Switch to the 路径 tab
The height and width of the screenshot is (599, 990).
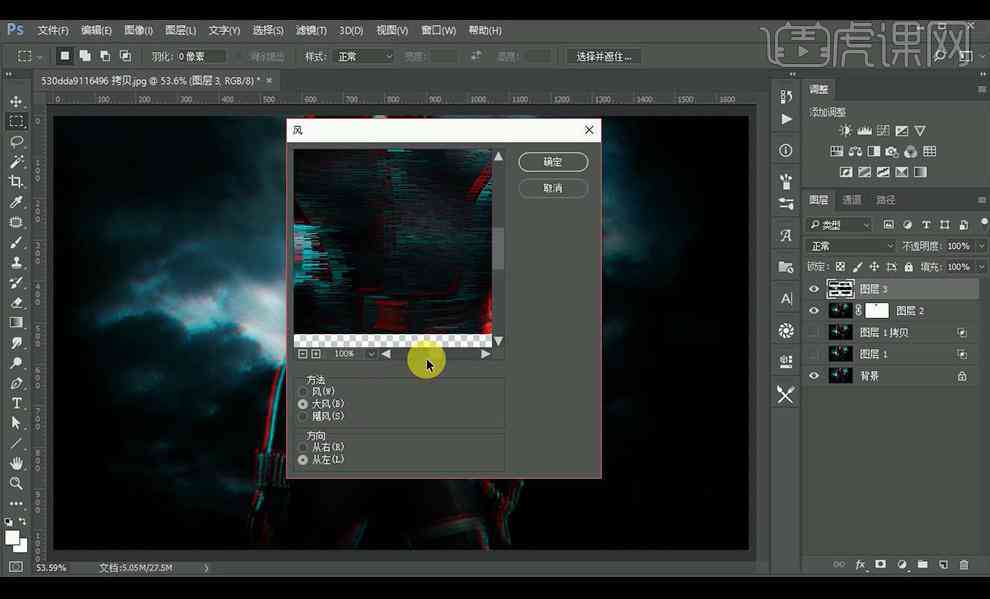[x=886, y=200]
